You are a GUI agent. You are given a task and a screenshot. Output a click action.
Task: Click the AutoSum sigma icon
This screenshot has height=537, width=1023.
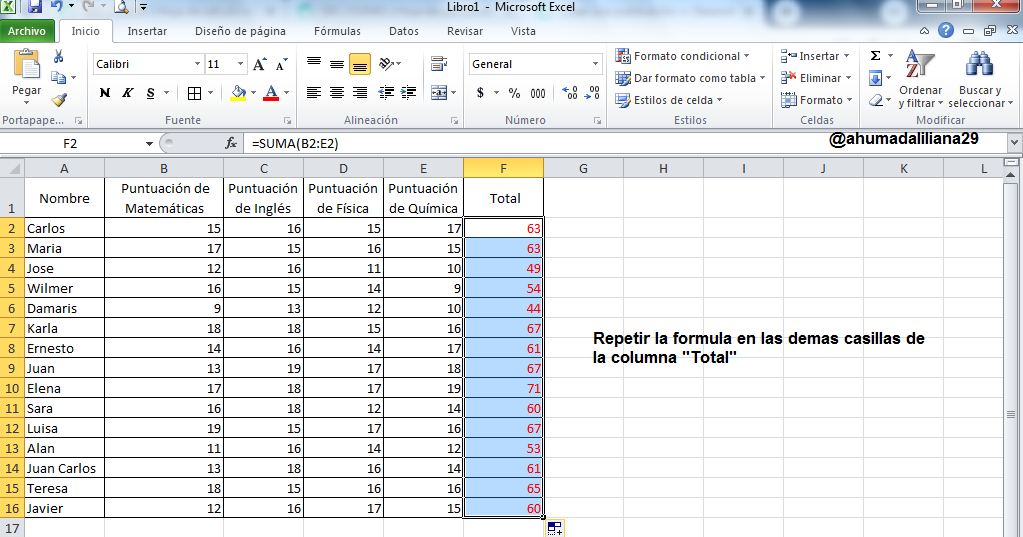pos(876,56)
